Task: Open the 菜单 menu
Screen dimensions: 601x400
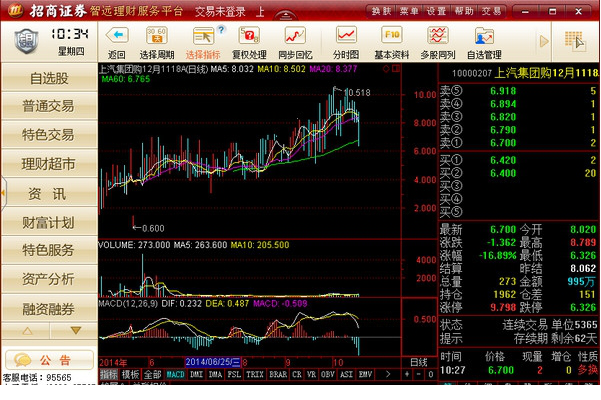Action: click(409, 11)
